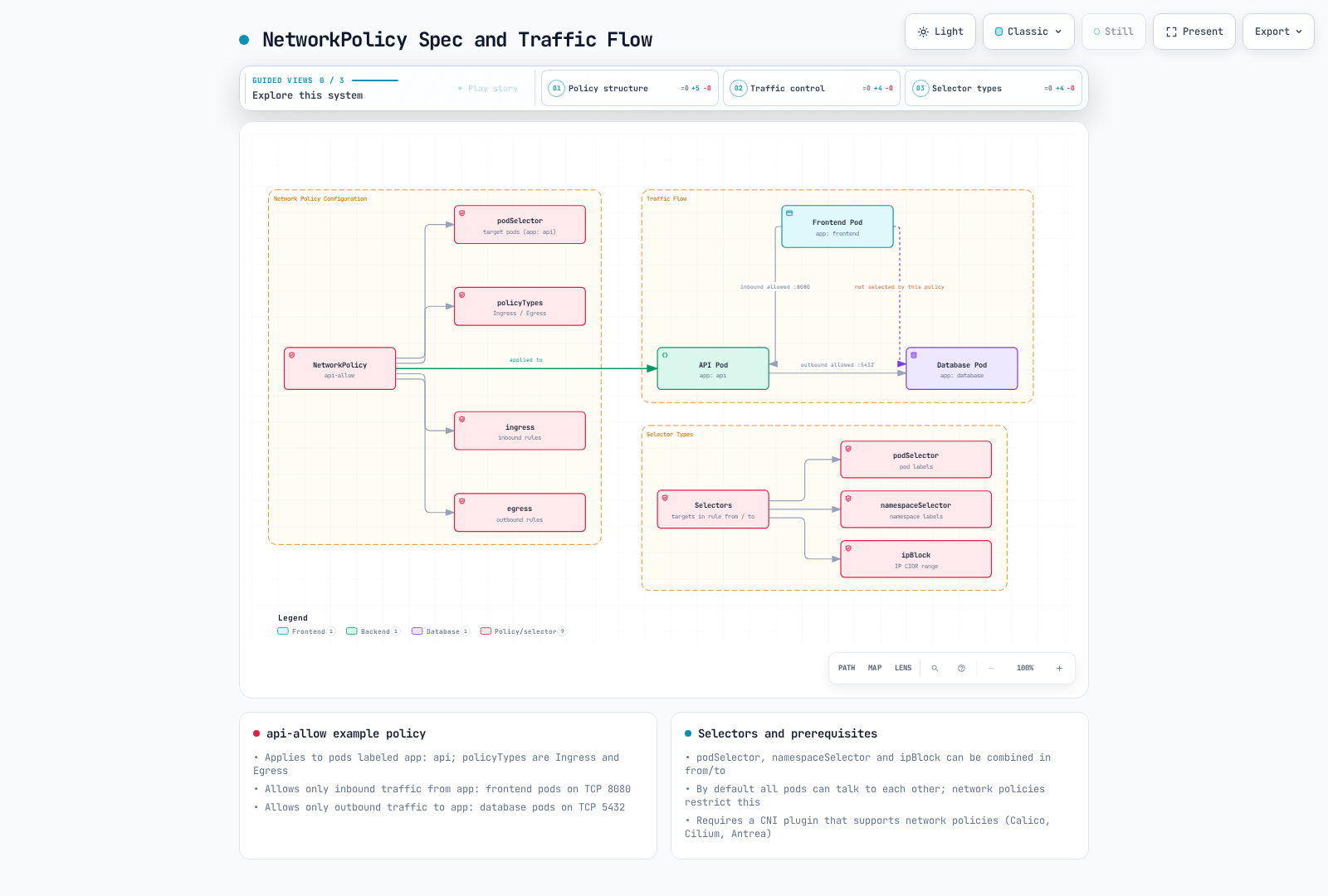Viewport: 1328px width, 896px height.
Task: Select the Frontend Pod node
Action: point(837,226)
